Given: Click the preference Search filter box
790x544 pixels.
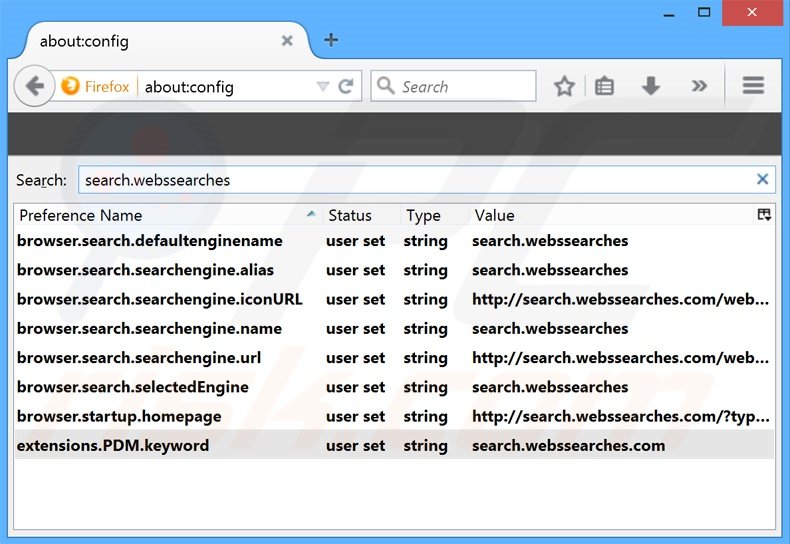Looking at the screenshot, I should click(426, 180).
